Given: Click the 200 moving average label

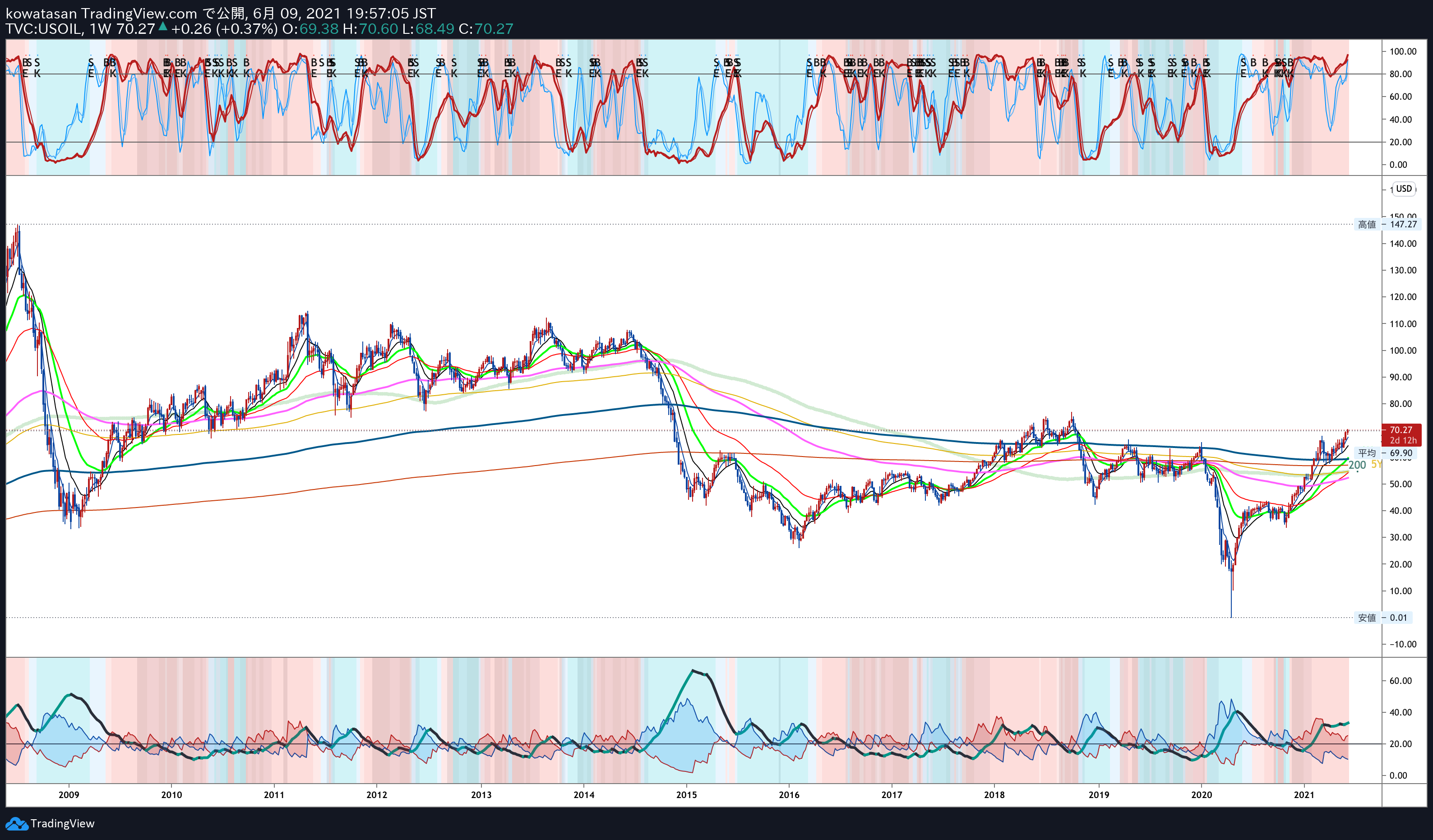Looking at the screenshot, I should (1357, 465).
